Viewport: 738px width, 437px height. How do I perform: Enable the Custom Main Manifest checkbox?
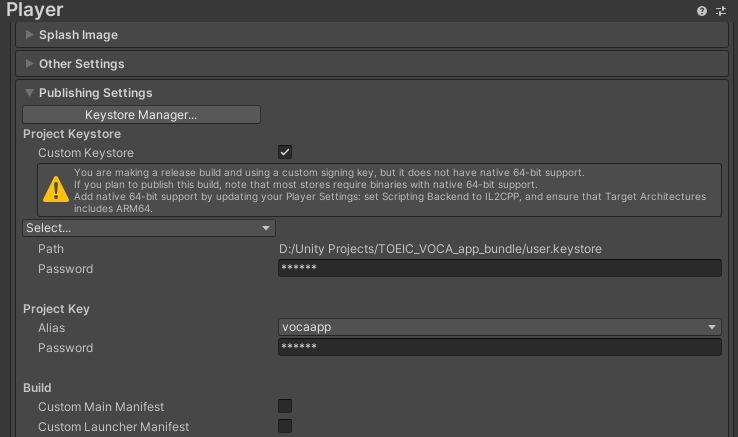285,406
